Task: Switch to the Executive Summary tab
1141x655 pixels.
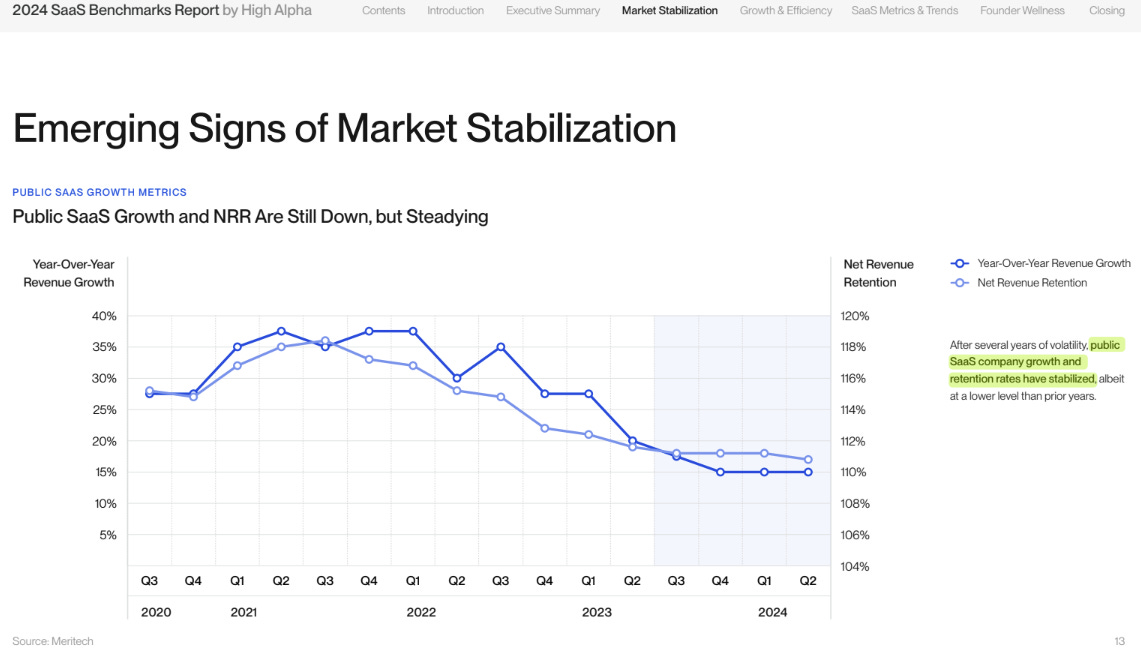Action: 552,10
